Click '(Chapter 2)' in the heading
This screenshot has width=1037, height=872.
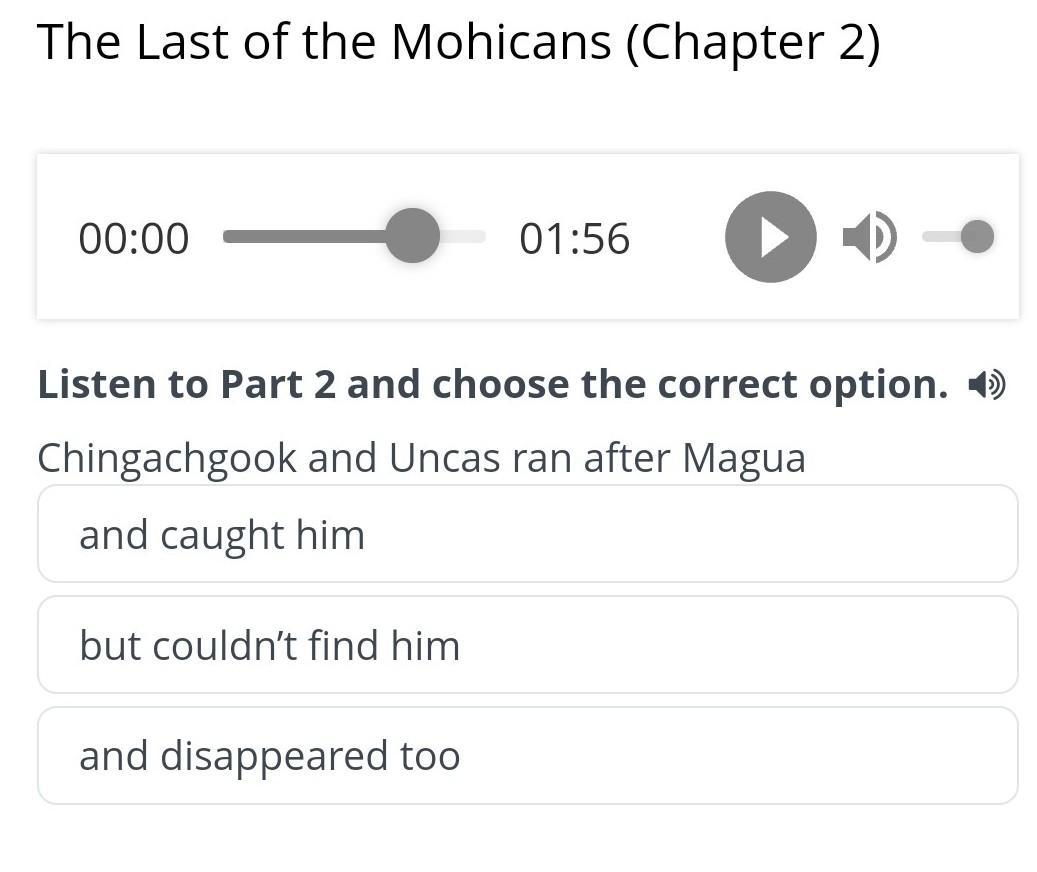click(753, 42)
